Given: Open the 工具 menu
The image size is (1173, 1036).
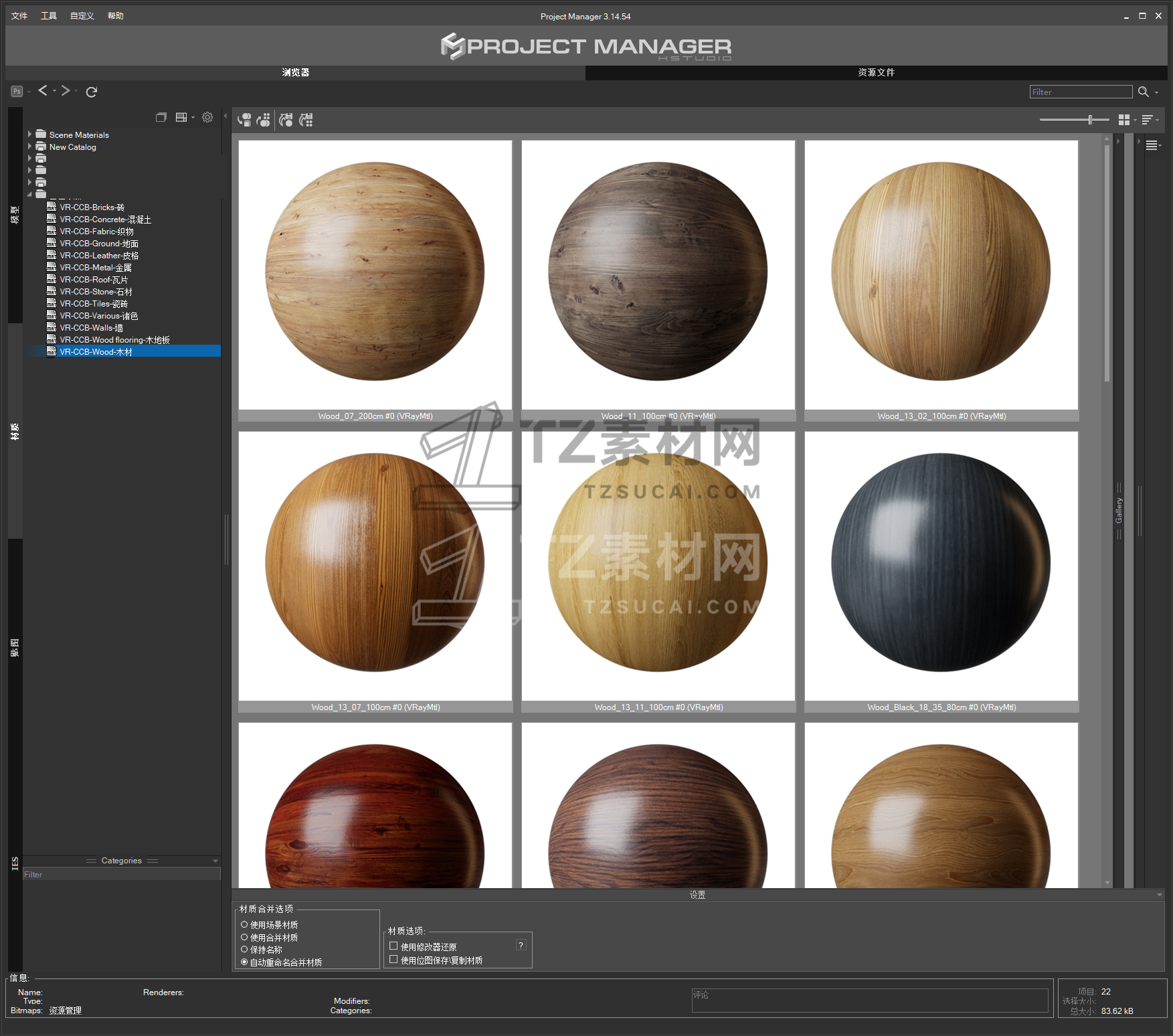Looking at the screenshot, I should pos(49,16).
